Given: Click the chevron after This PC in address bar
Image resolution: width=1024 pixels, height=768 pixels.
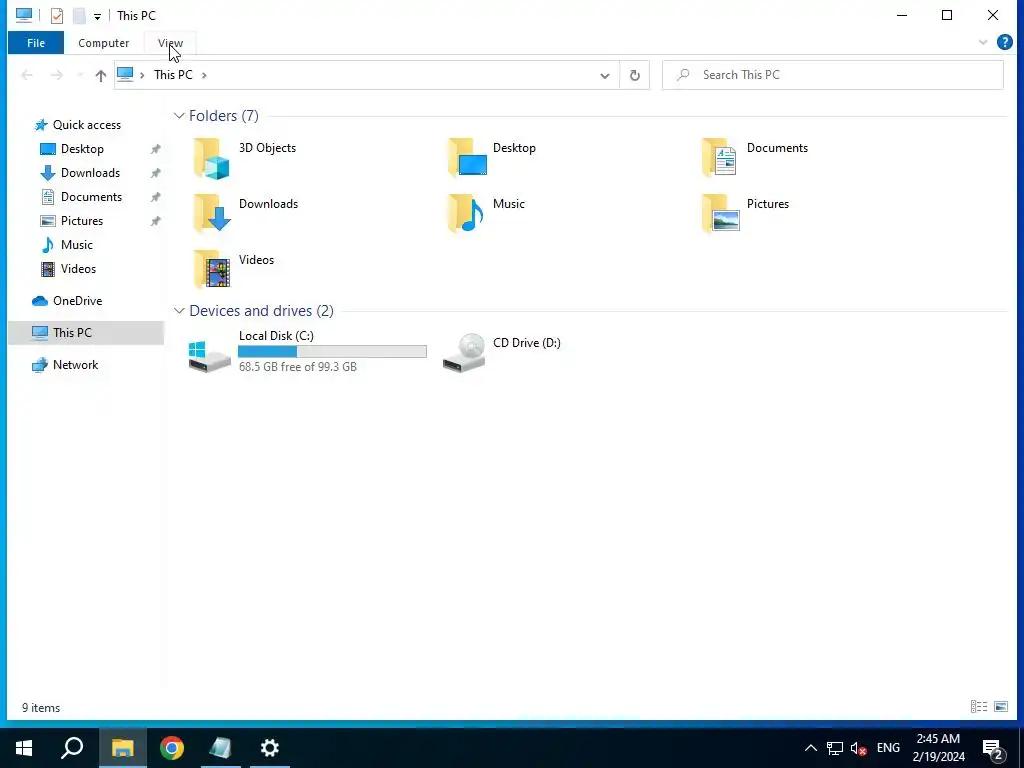Looking at the screenshot, I should click(204, 75).
